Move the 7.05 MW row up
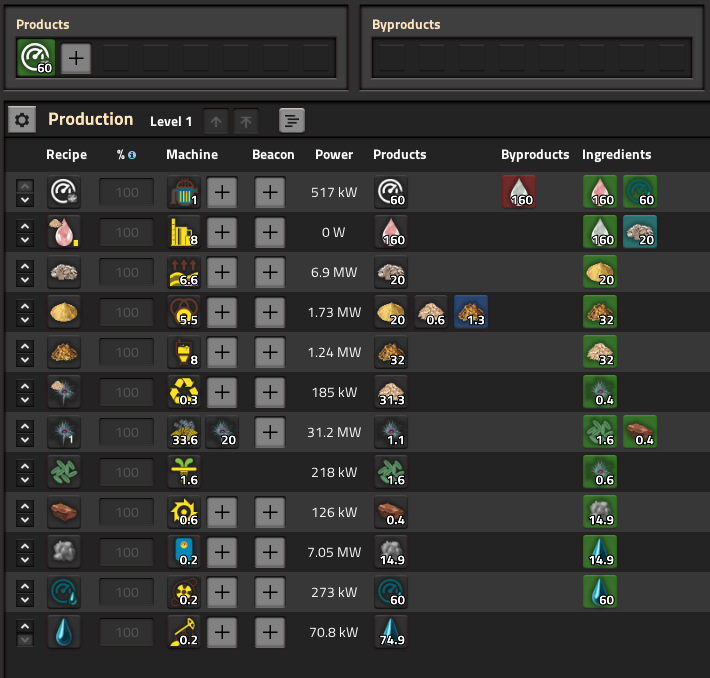 [x=25, y=546]
